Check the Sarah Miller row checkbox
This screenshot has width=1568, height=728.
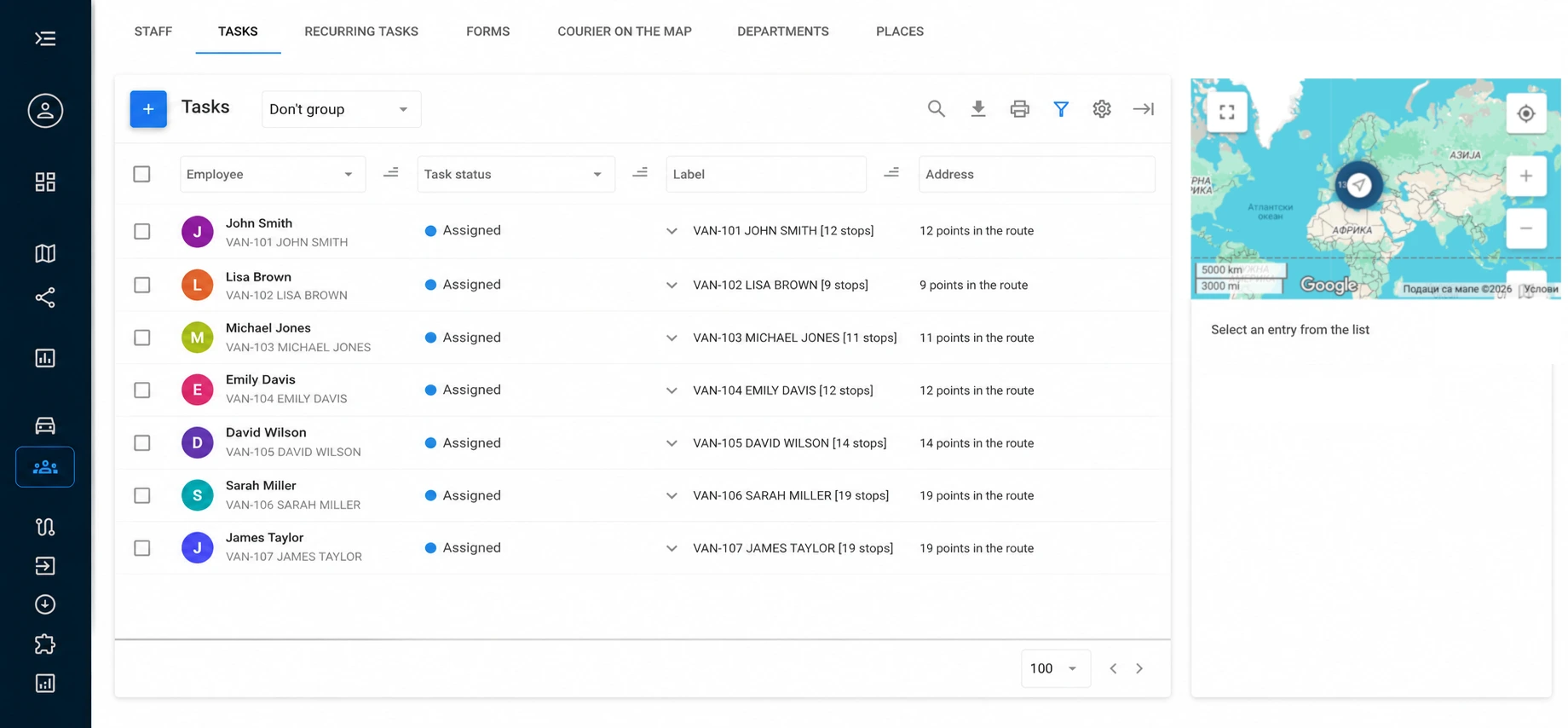[x=142, y=495]
